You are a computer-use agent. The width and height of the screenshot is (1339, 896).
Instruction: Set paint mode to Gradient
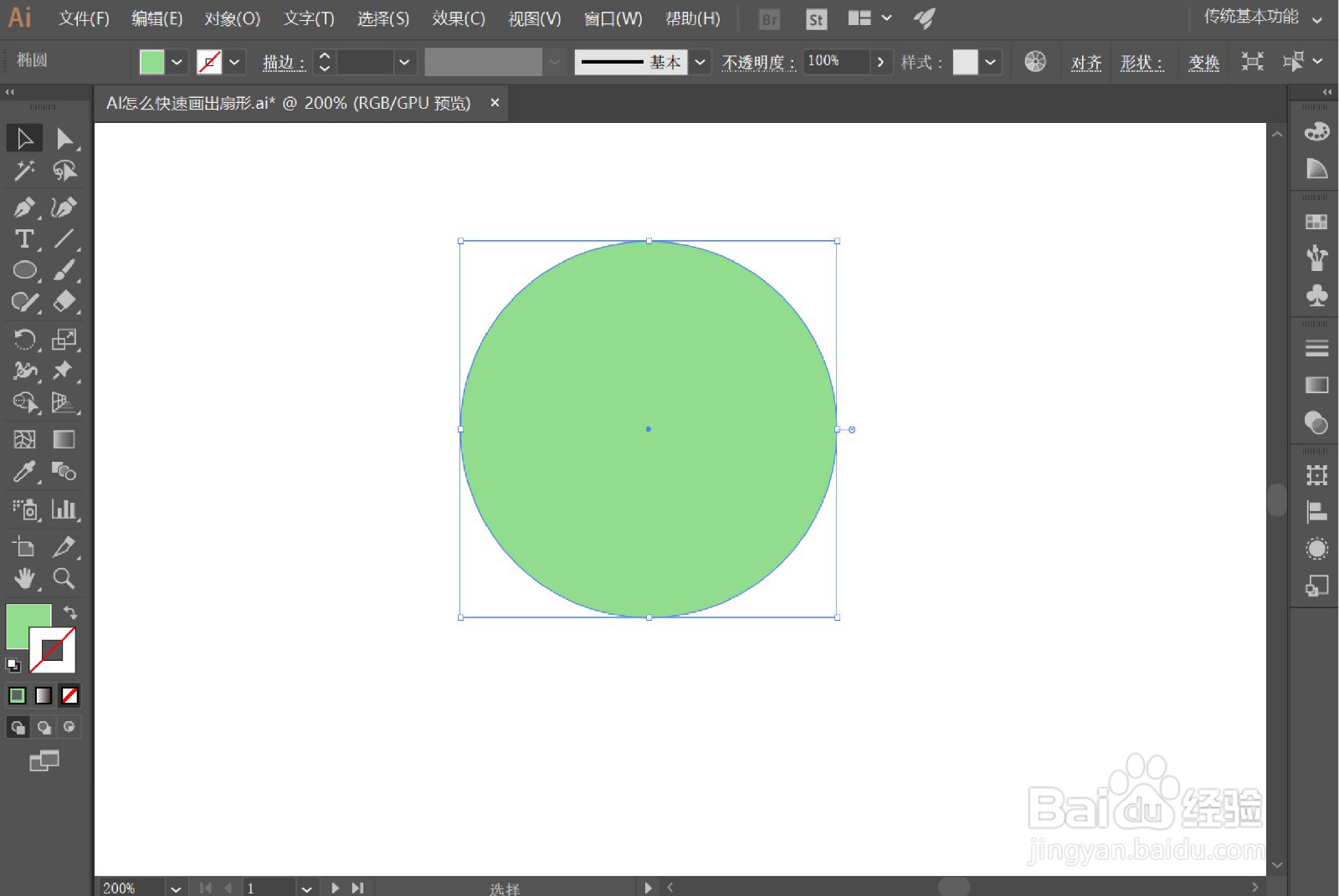tap(44, 695)
